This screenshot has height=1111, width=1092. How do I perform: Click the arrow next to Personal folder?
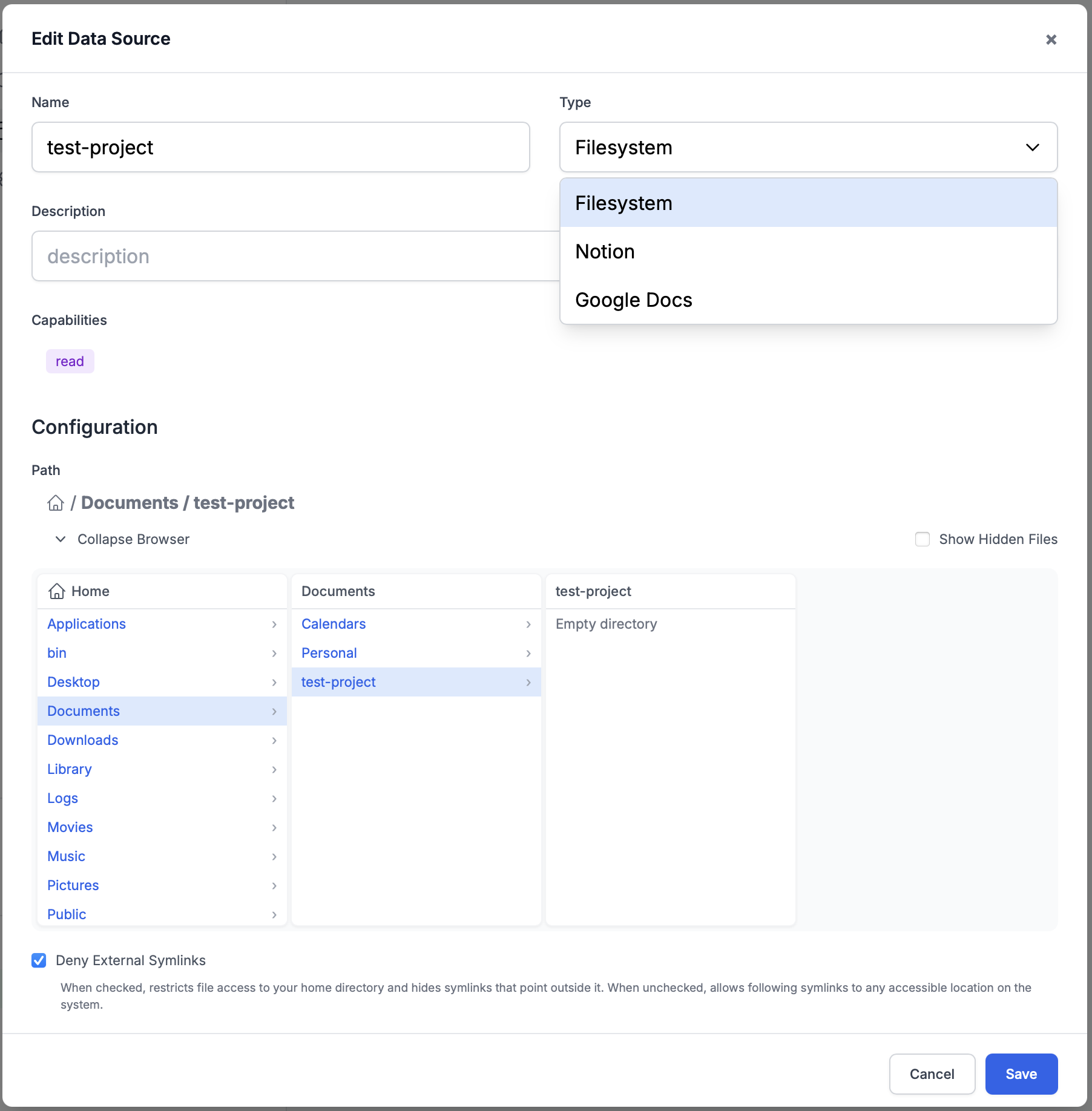point(528,654)
